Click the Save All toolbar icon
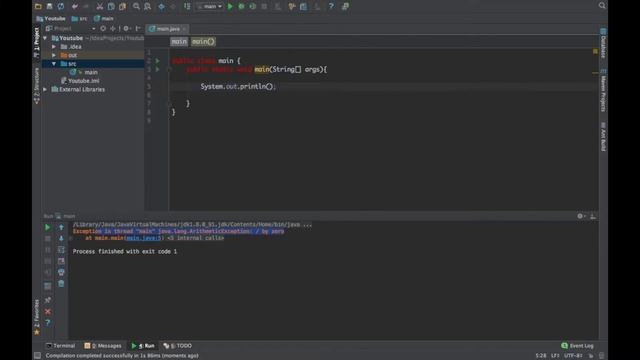Screen dimensions: 640x360 point(49,7)
